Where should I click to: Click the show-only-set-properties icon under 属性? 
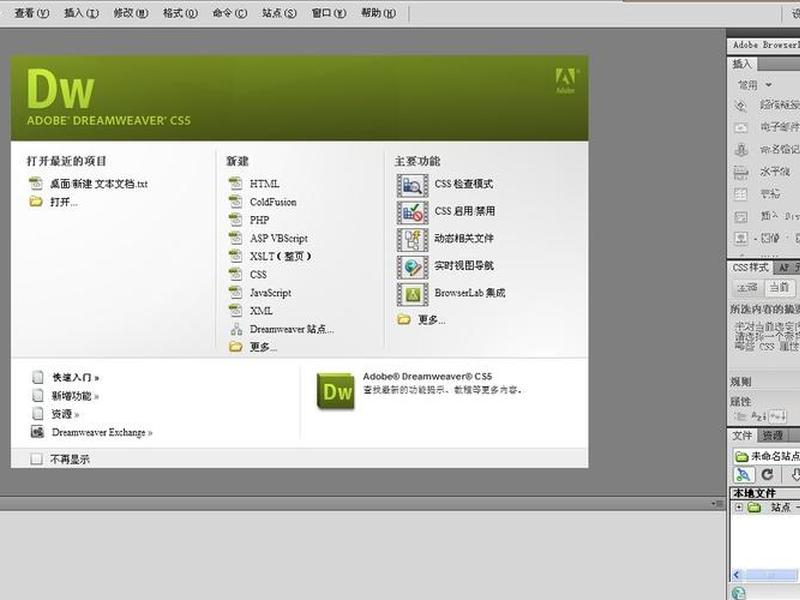(778, 416)
